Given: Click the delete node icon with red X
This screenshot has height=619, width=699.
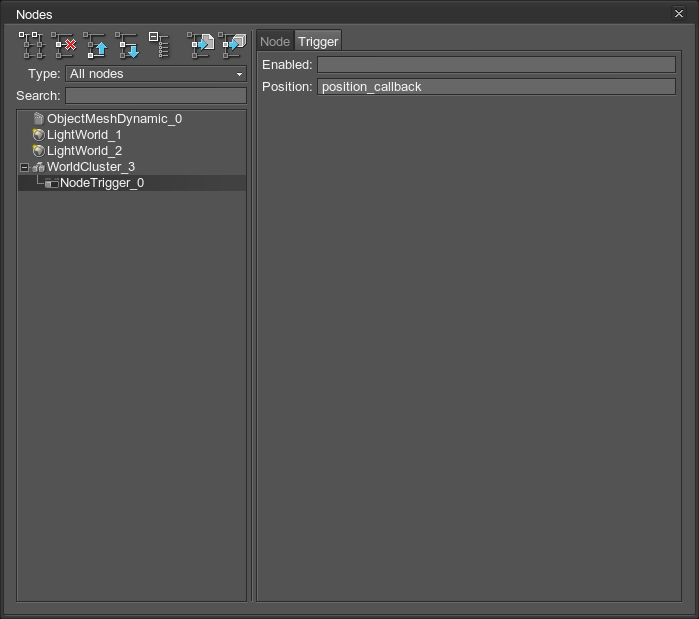Looking at the screenshot, I should 64,45.
